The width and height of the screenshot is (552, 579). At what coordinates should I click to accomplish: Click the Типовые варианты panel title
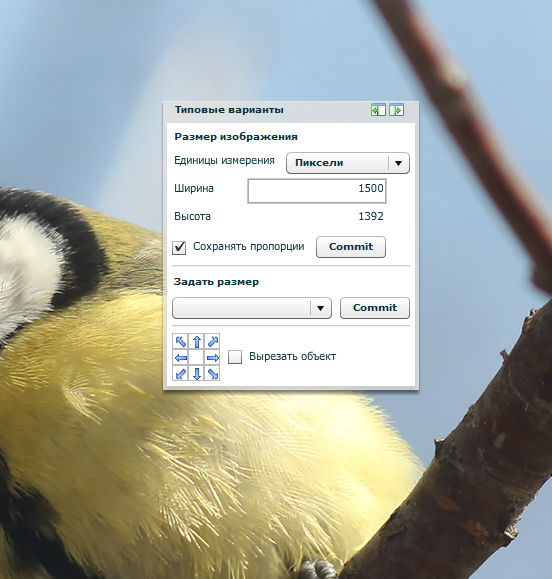(229, 110)
